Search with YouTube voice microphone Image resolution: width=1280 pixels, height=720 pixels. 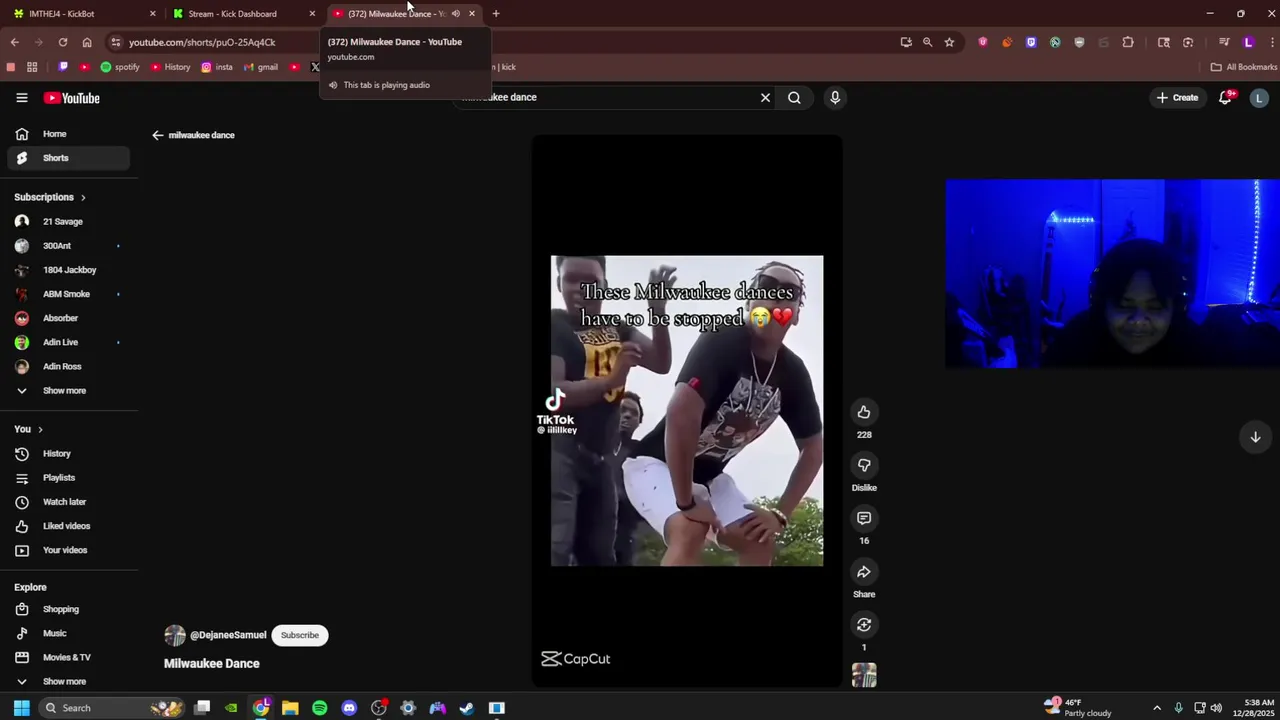tap(835, 98)
